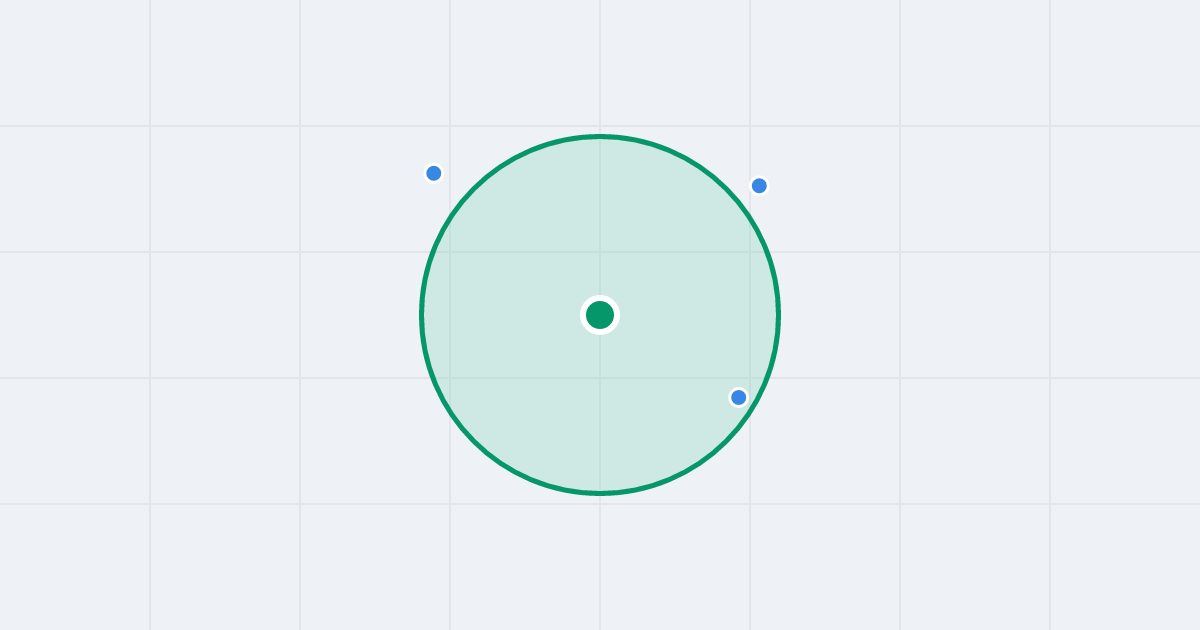
Task: Select the blue dot outside the circle's left side
Action: [x=434, y=173]
